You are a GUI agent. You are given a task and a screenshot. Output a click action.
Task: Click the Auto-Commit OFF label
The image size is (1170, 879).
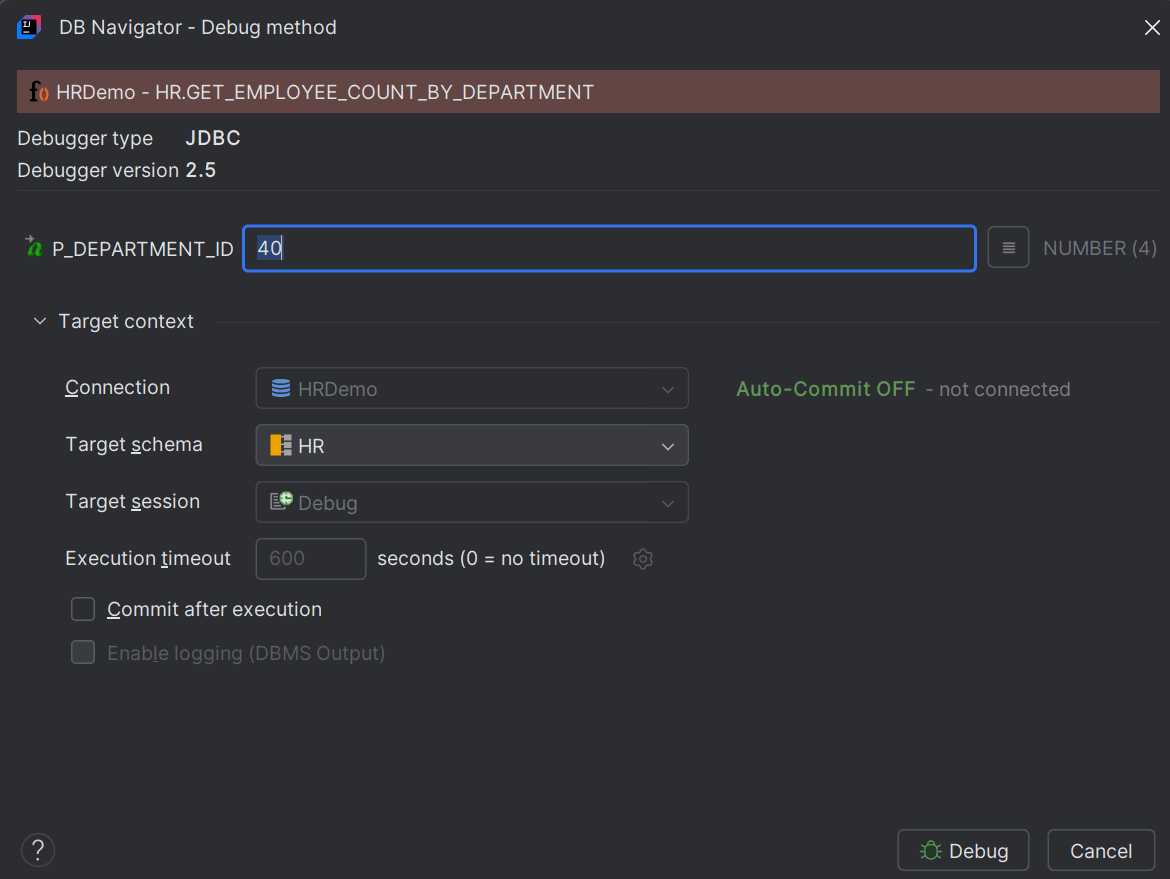tap(825, 388)
